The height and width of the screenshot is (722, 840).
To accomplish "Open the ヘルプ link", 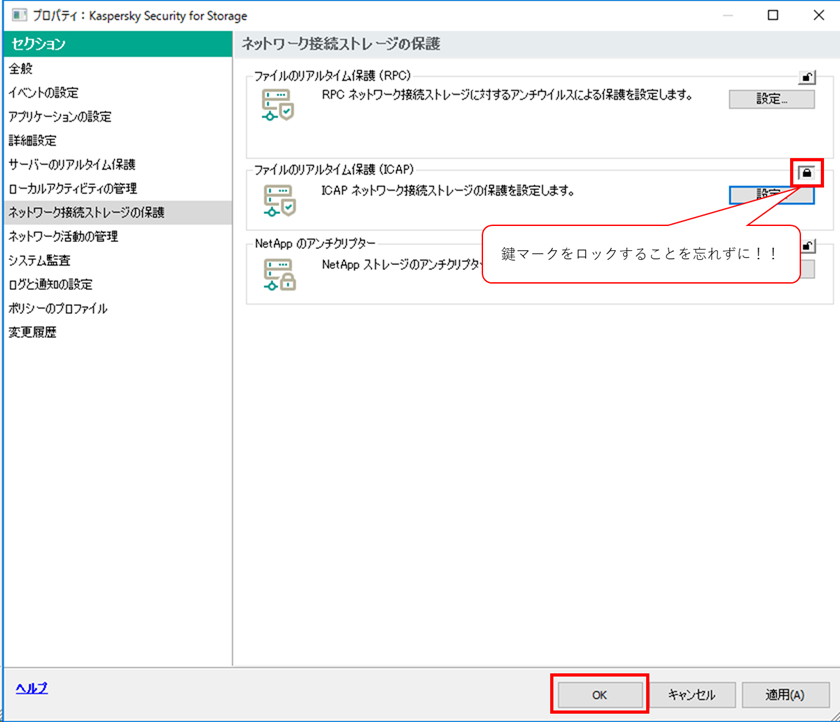I will click(32, 688).
